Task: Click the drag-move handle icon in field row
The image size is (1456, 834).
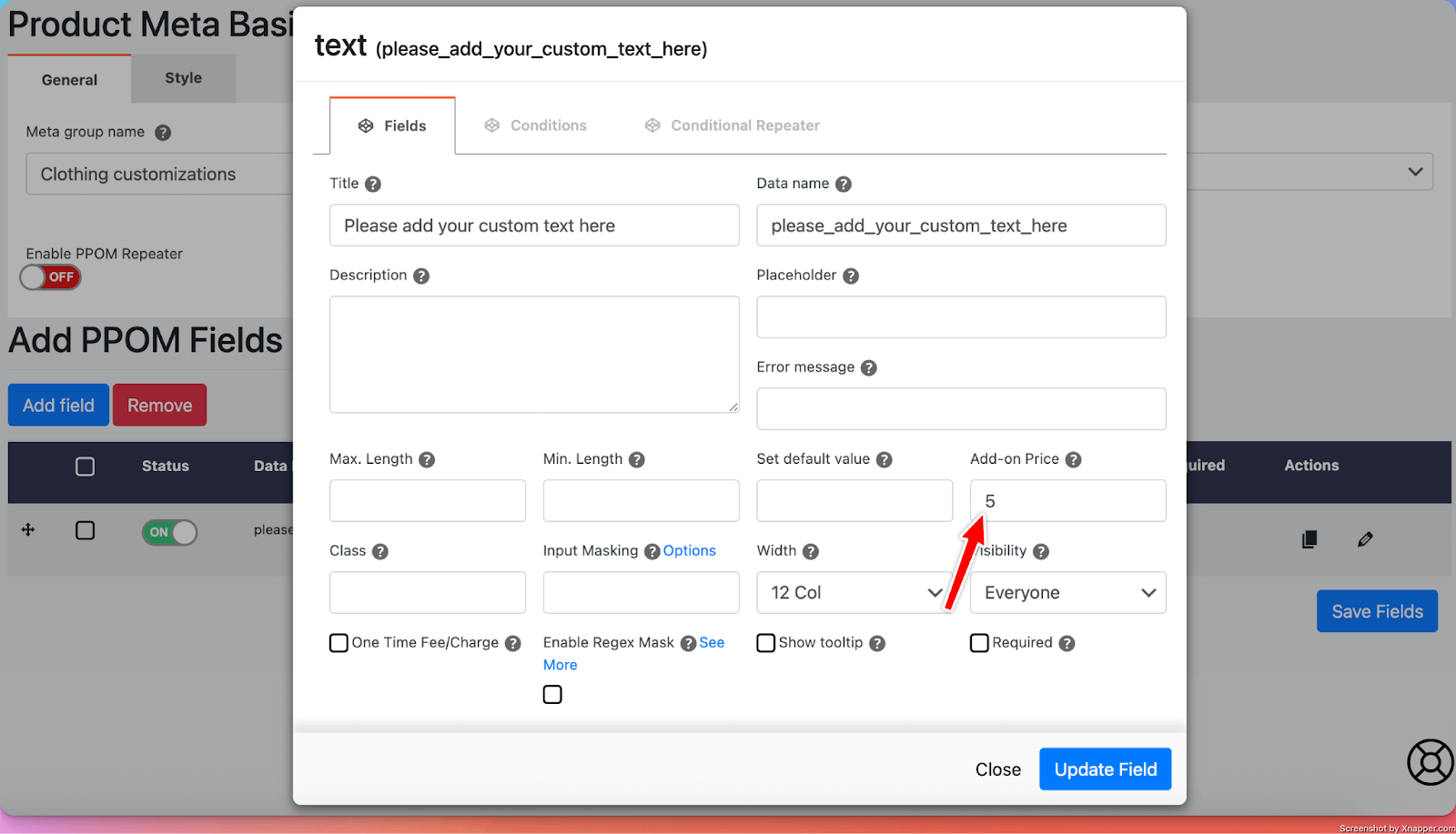Action: 28,529
